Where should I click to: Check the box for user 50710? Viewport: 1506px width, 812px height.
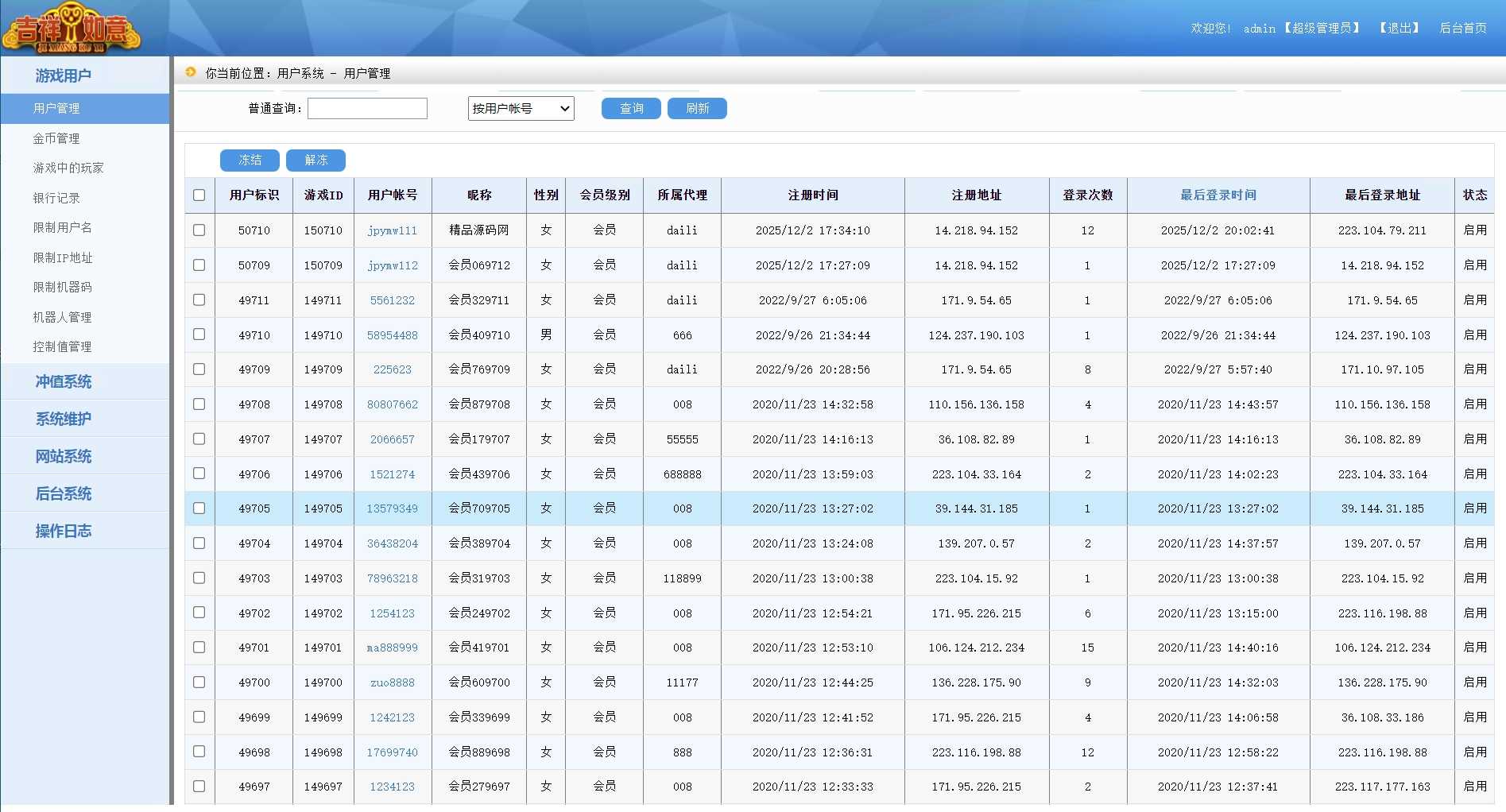[199, 230]
